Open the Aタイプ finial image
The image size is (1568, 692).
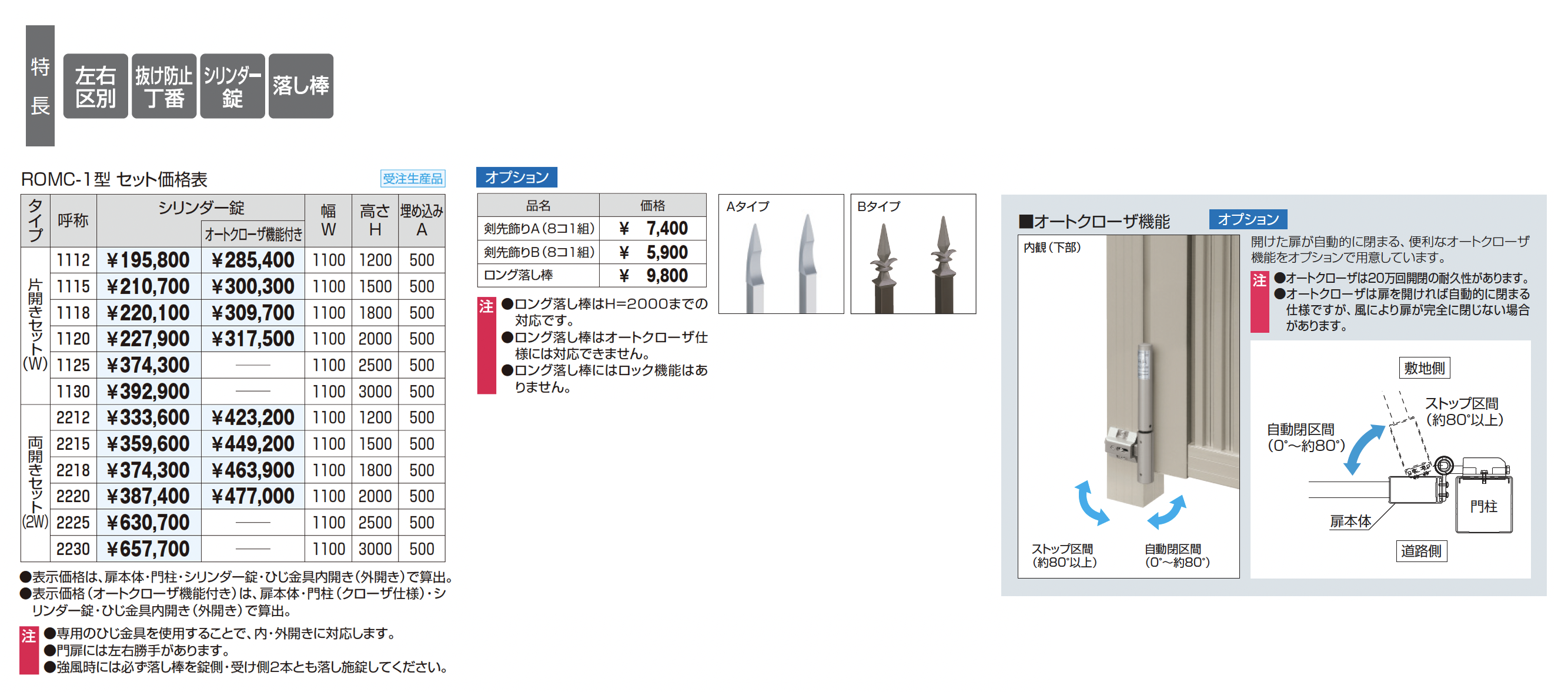(781, 254)
